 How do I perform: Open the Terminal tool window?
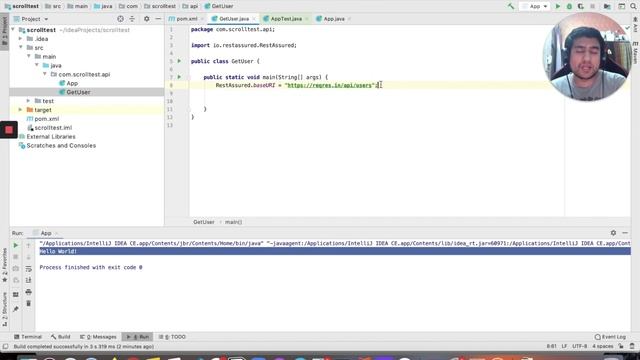pos(28,337)
